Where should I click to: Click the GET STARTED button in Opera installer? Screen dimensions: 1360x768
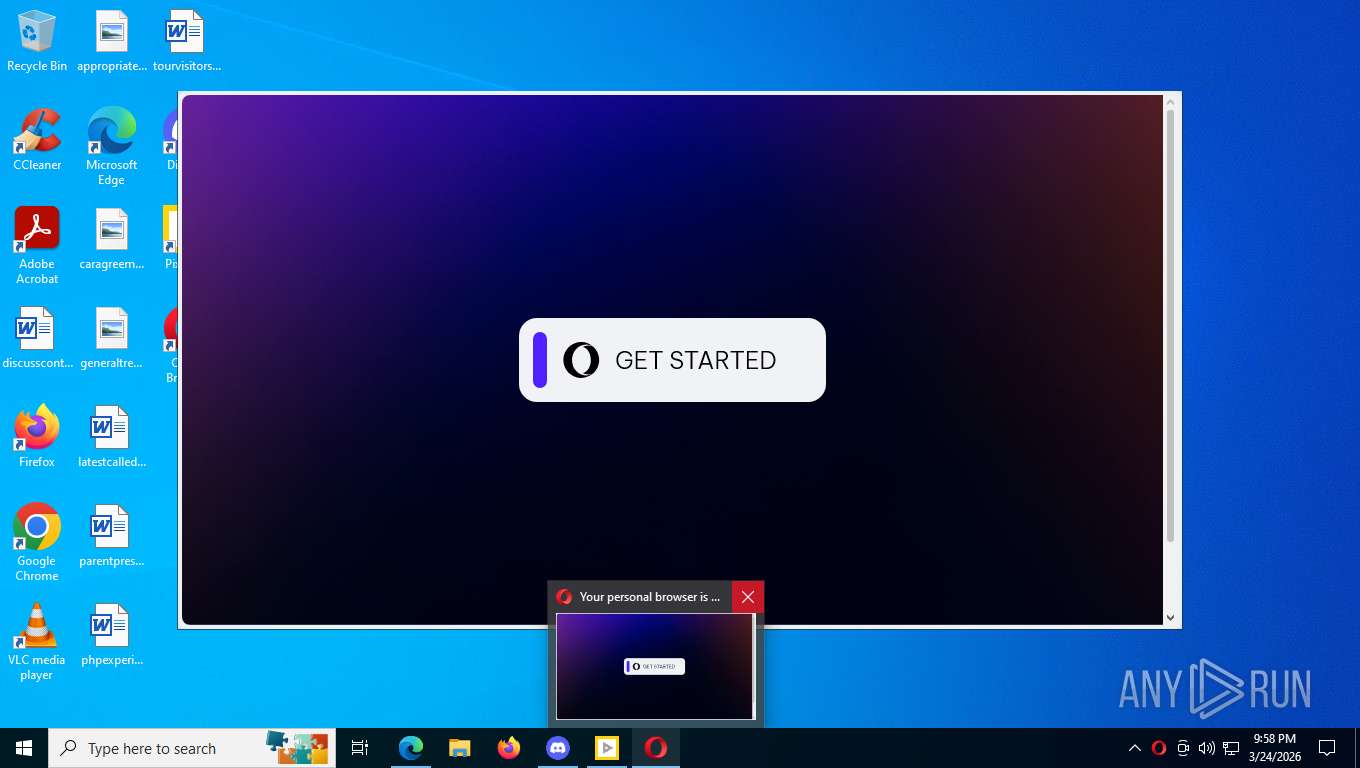672,360
